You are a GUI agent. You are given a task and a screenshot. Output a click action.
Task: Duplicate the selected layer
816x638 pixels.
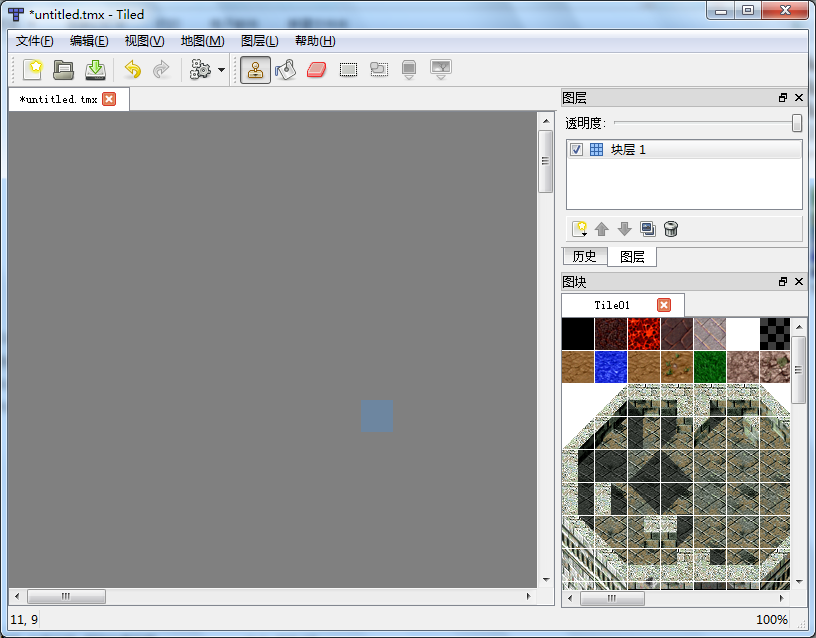coord(648,229)
